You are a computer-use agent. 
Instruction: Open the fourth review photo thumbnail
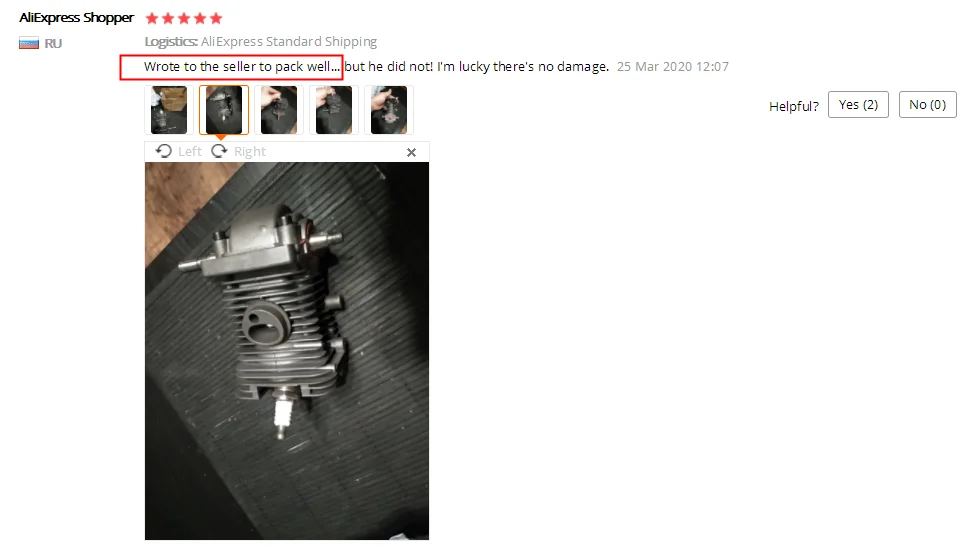[x=334, y=110]
